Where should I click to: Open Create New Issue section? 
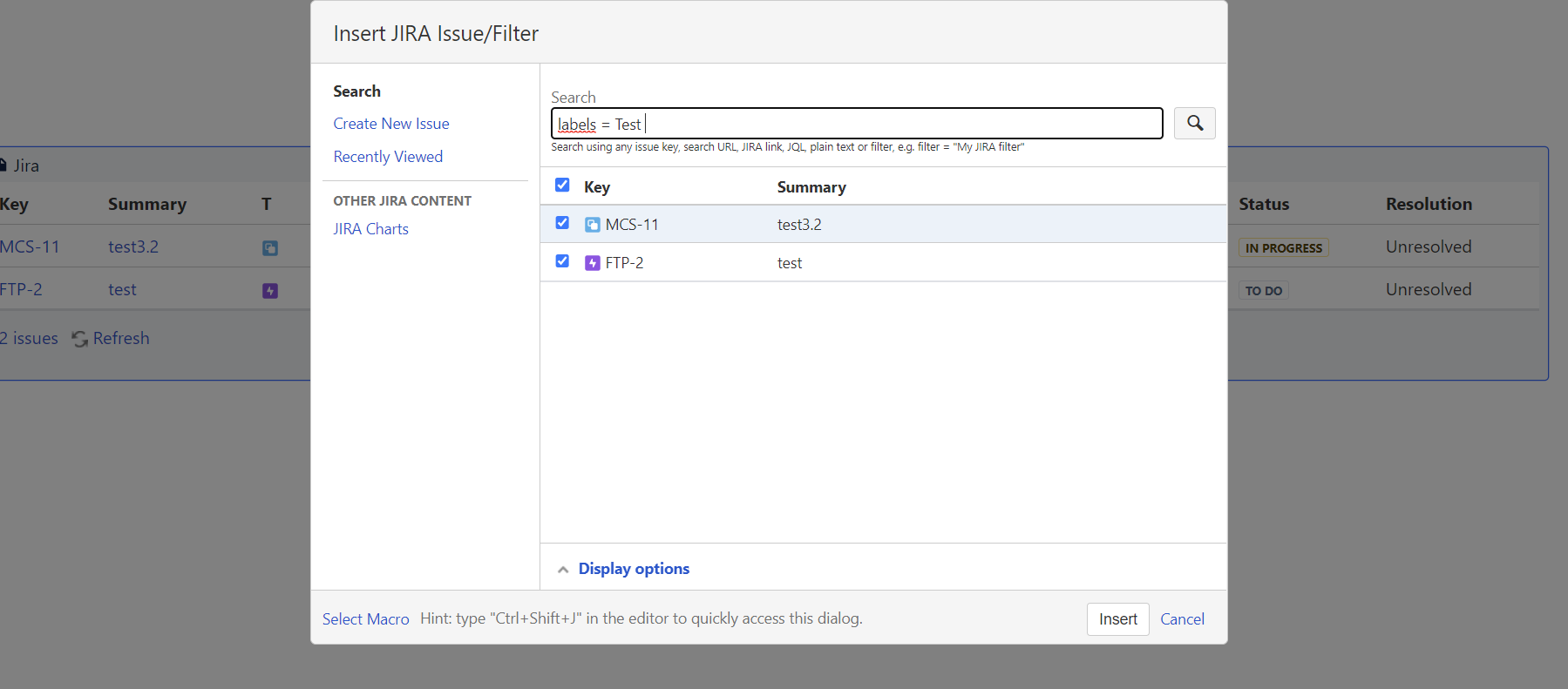pos(391,124)
